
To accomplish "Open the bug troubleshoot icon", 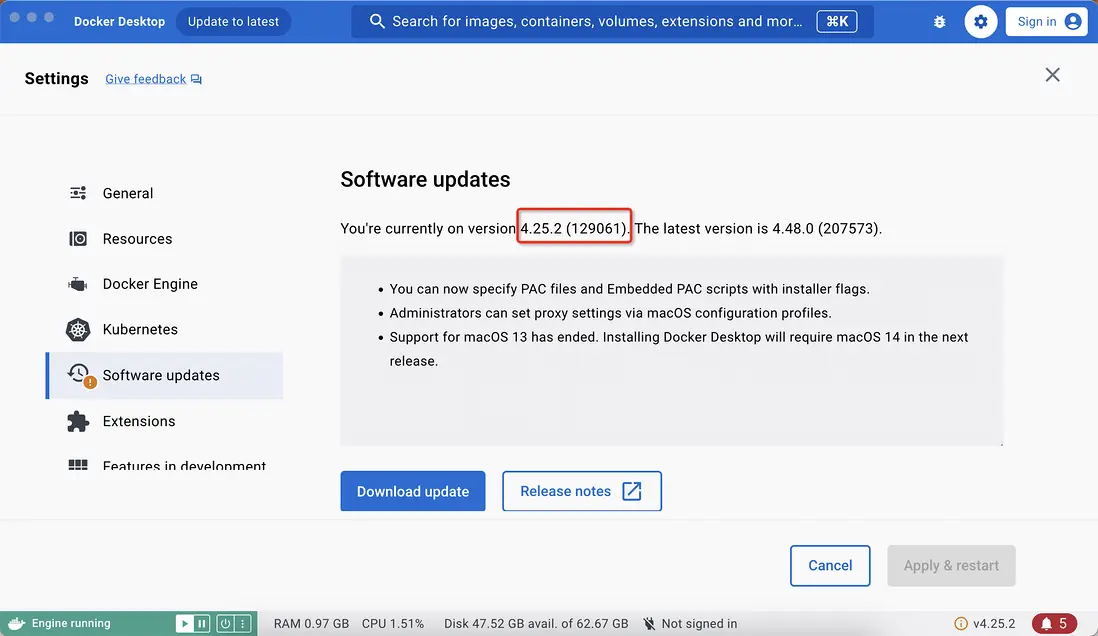I will [x=939, y=21].
